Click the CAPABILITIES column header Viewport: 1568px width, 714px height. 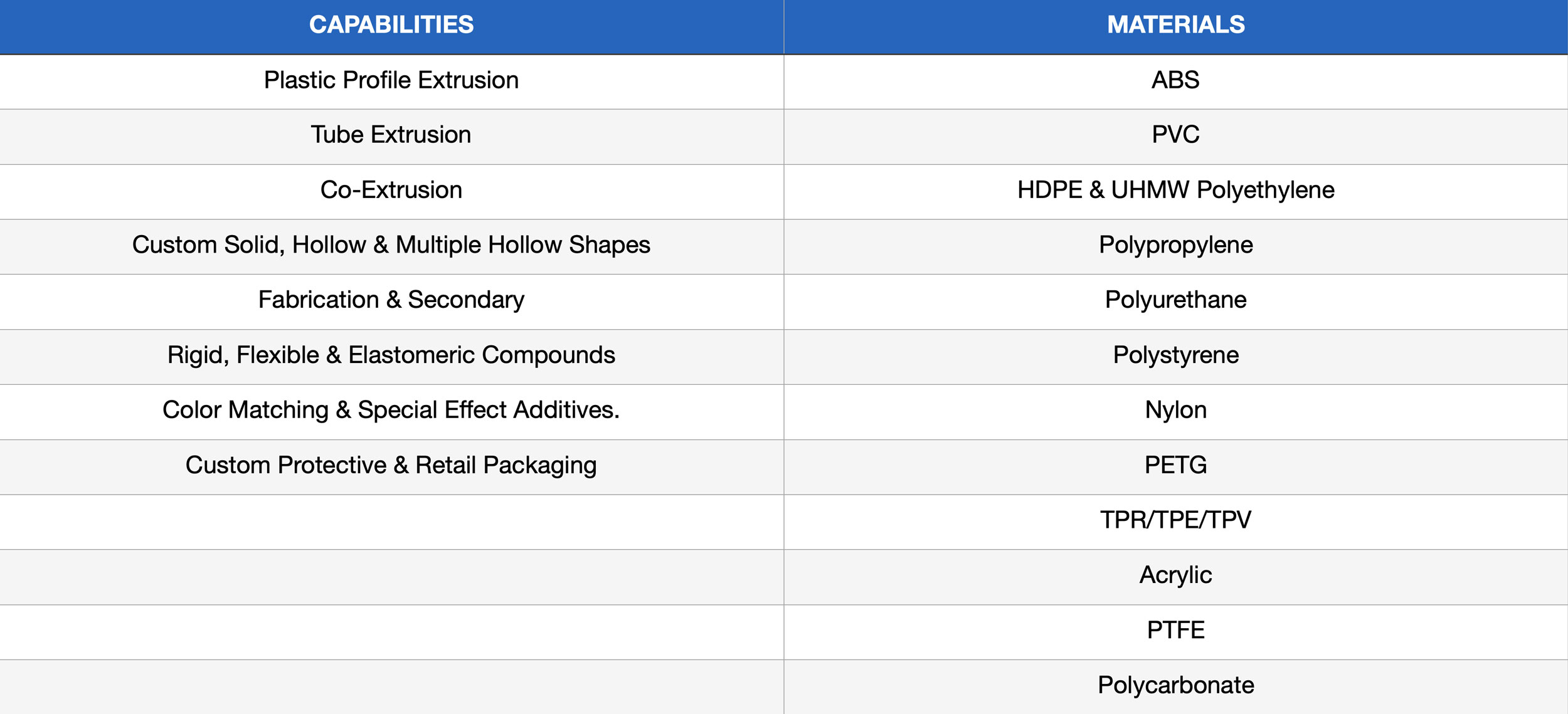pyautogui.click(x=391, y=25)
